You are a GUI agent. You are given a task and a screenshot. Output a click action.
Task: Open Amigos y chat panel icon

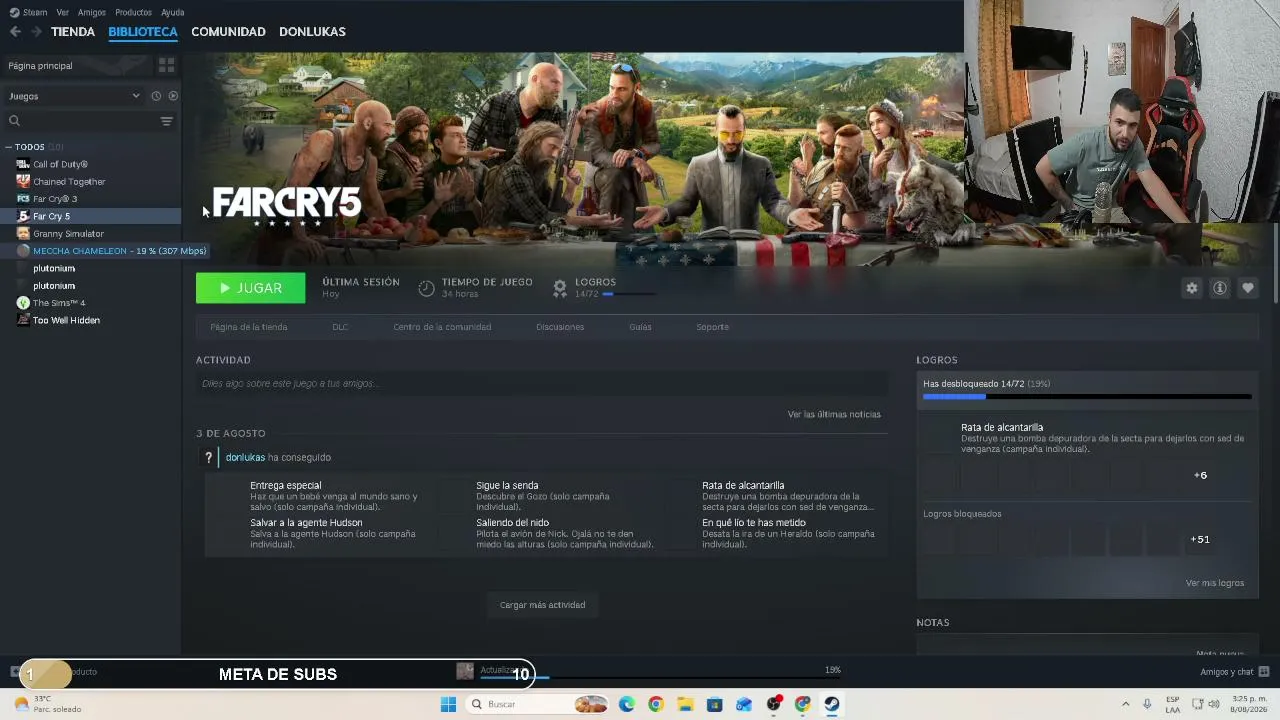click(1264, 672)
